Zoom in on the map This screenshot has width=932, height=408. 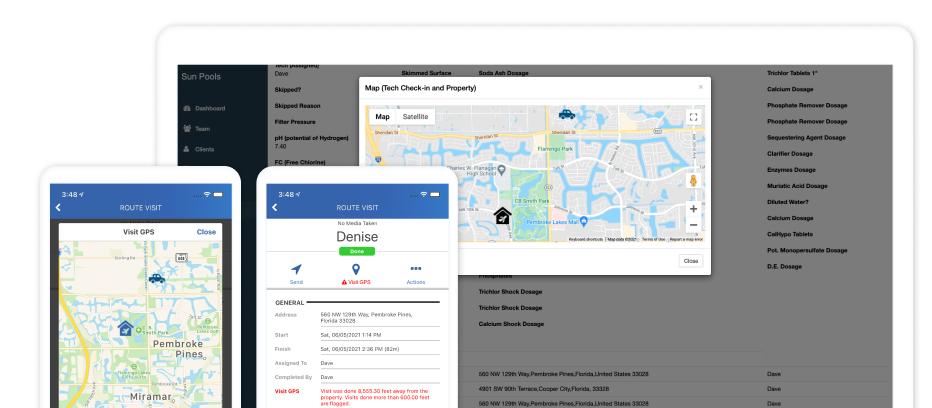coord(693,209)
